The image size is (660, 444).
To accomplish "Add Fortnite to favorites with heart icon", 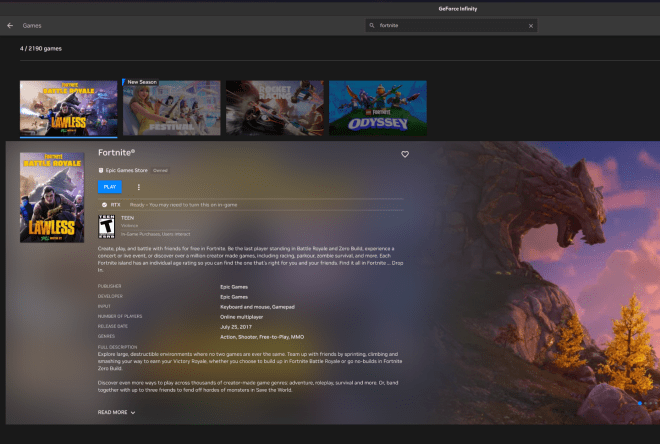I will point(405,154).
